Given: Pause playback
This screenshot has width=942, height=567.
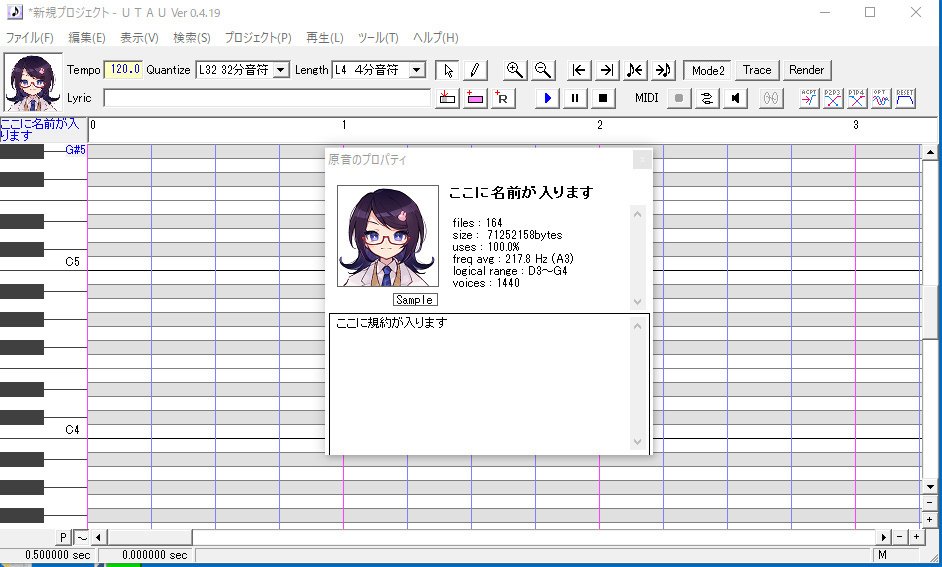Looking at the screenshot, I should click(x=575, y=98).
